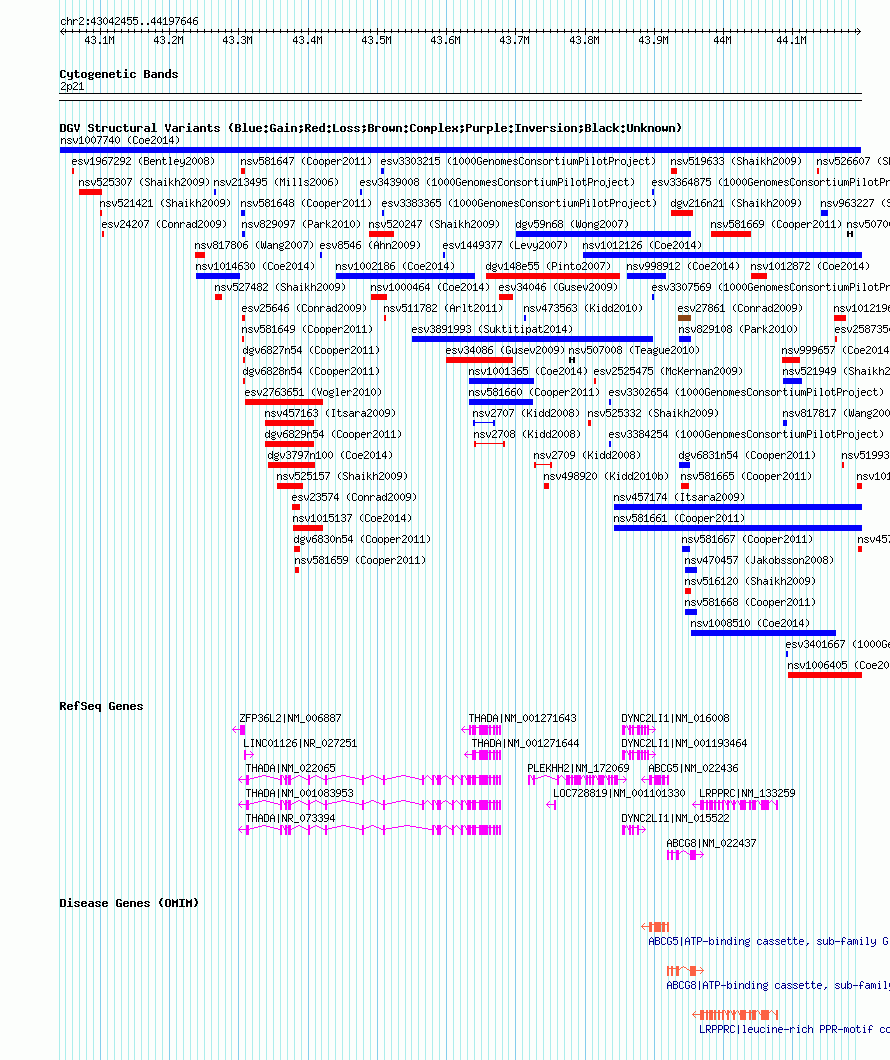
Task: Click the RefSeq Genes track title
Action: 101,706
